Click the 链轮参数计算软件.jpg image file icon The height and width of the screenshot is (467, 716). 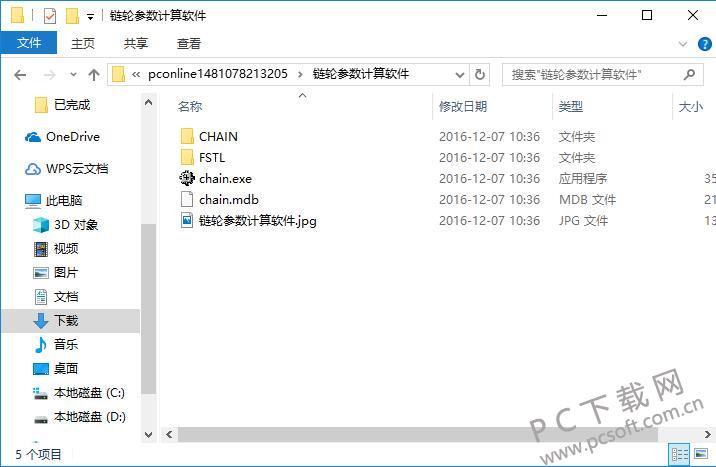186,220
